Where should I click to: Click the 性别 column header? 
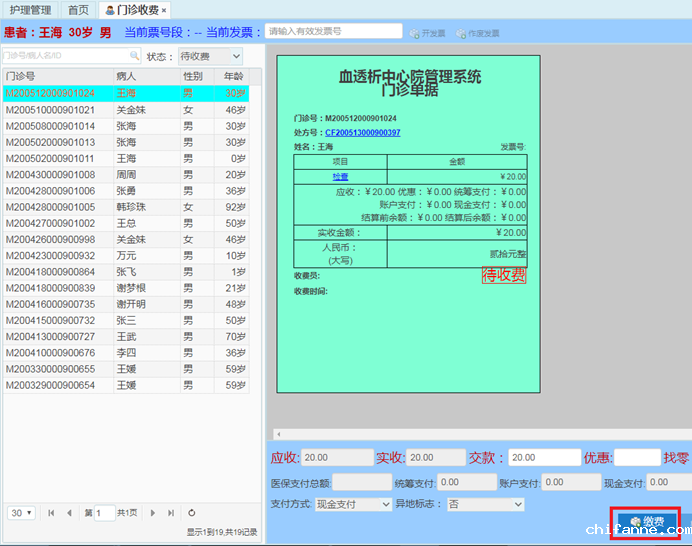point(197,76)
